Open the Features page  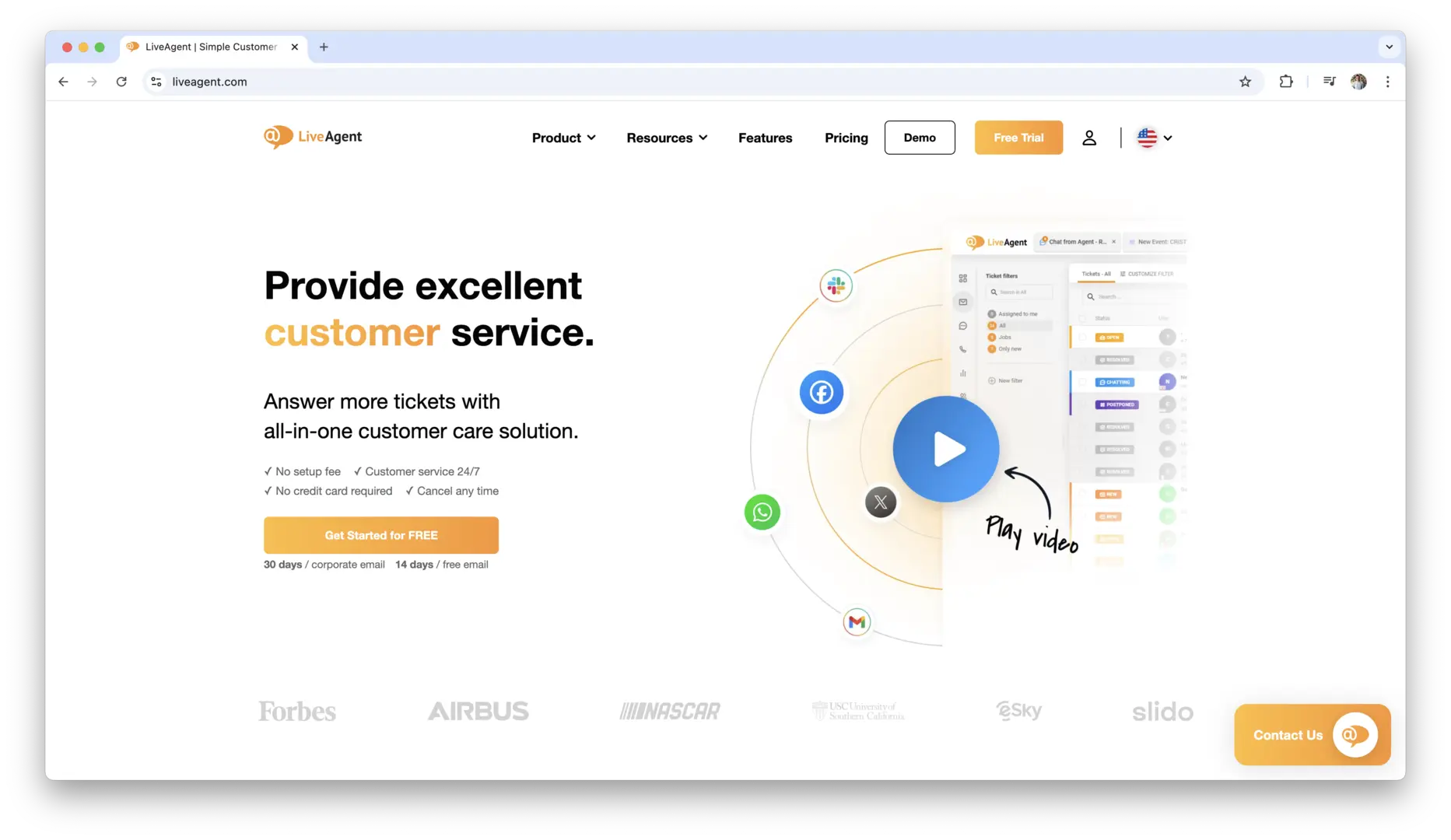tap(766, 138)
